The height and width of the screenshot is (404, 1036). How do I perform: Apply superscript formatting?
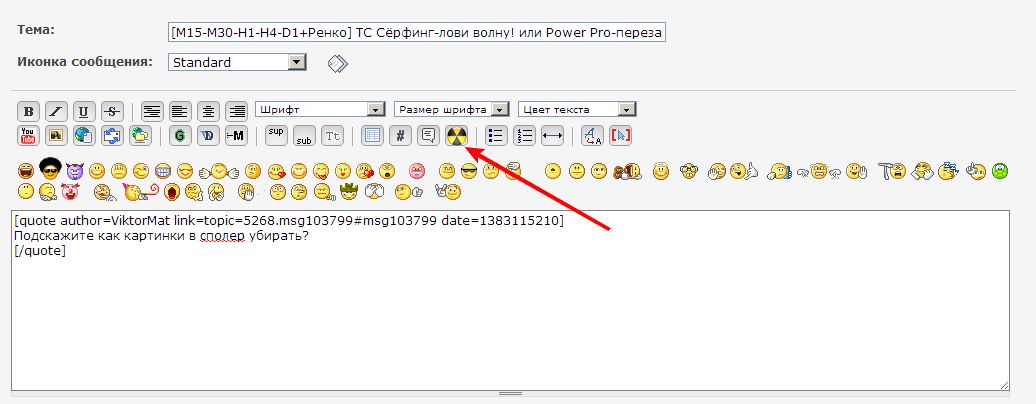tap(276, 136)
